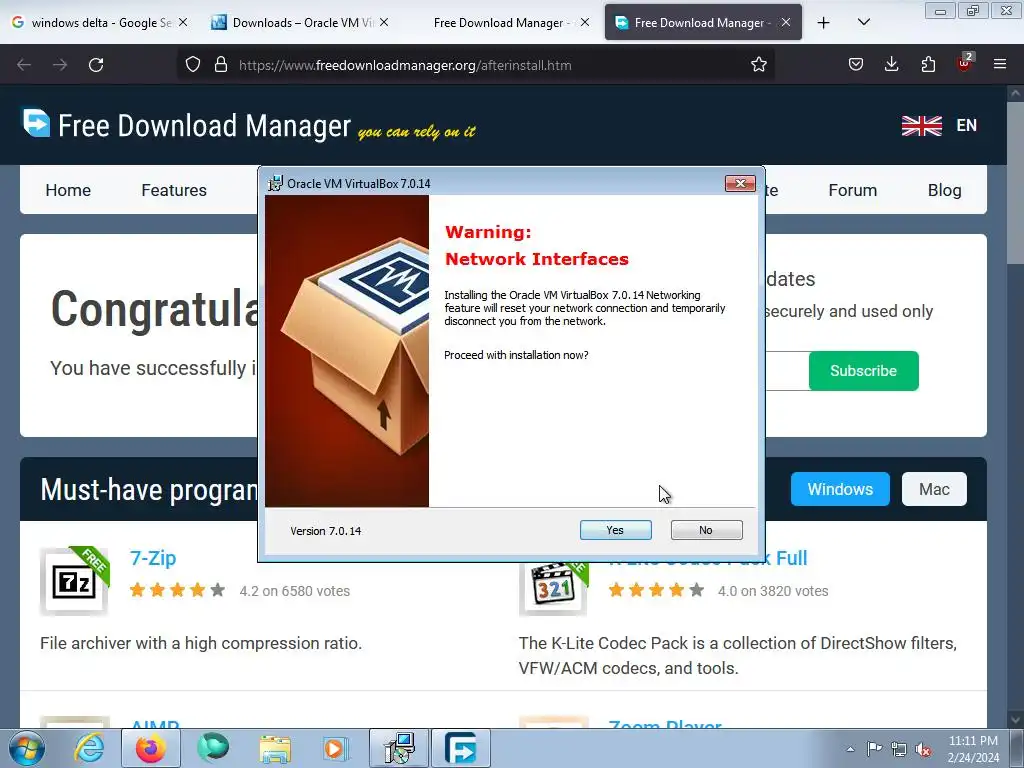Open Windows Explorer folder from taskbar

click(x=275, y=748)
